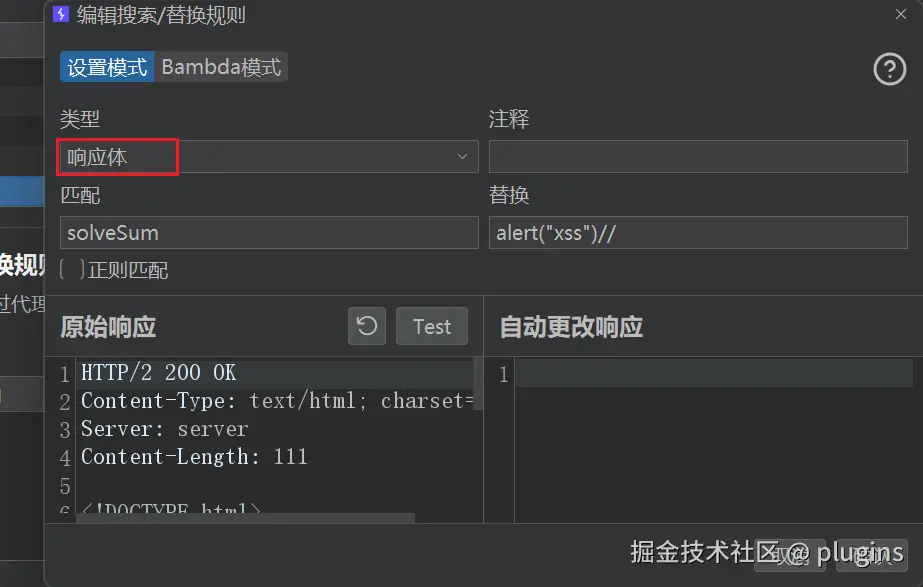Click the vertical scrollbar of original response
This screenshot has width=923, height=587.
coord(478,384)
